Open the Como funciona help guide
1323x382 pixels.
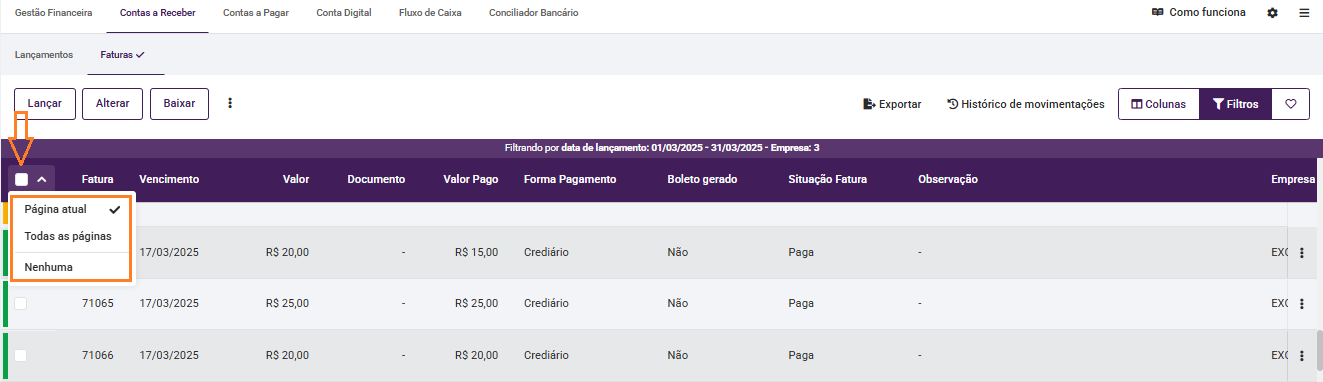point(1198,13)
